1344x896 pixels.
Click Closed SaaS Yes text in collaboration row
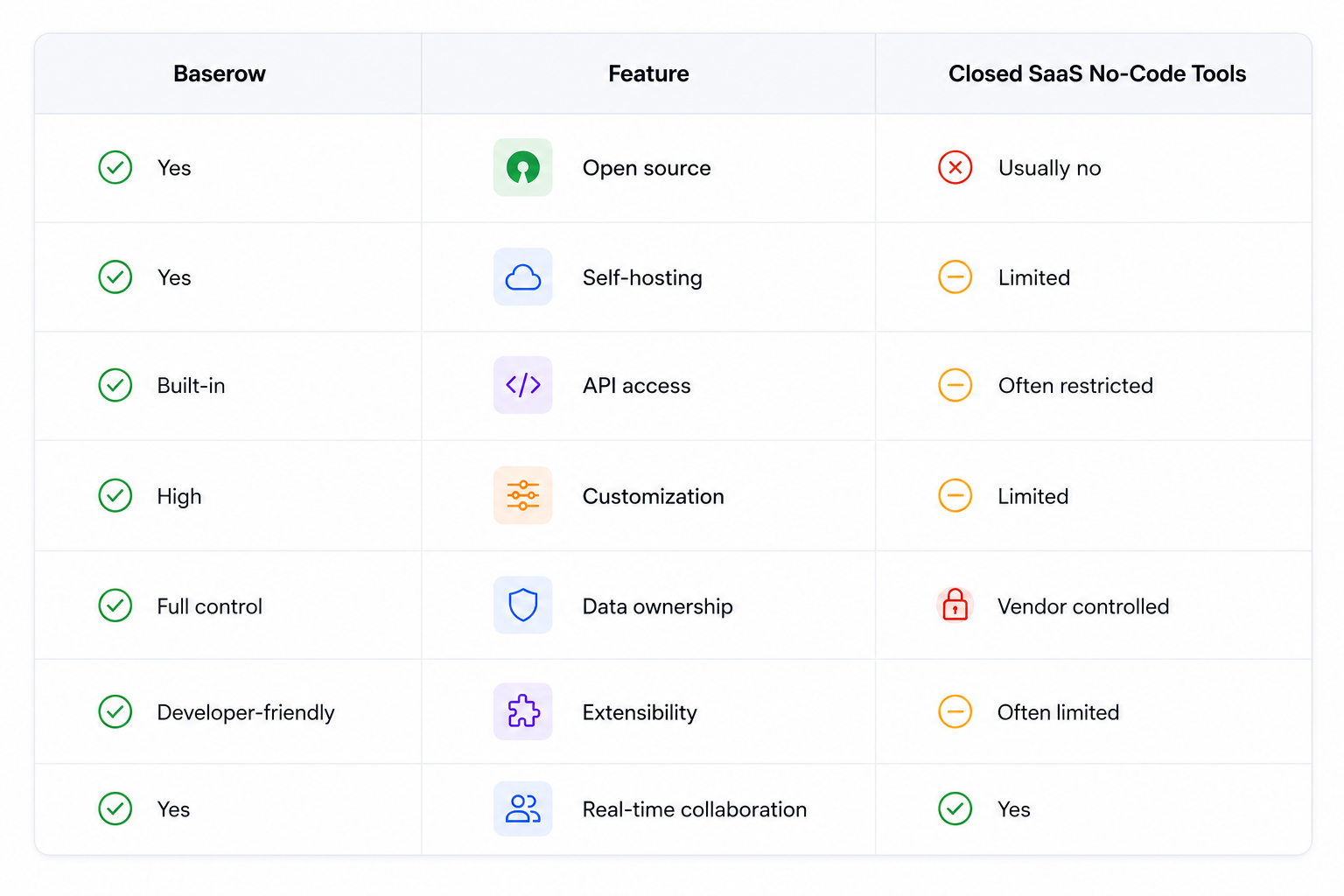[x=1014, y=809]
